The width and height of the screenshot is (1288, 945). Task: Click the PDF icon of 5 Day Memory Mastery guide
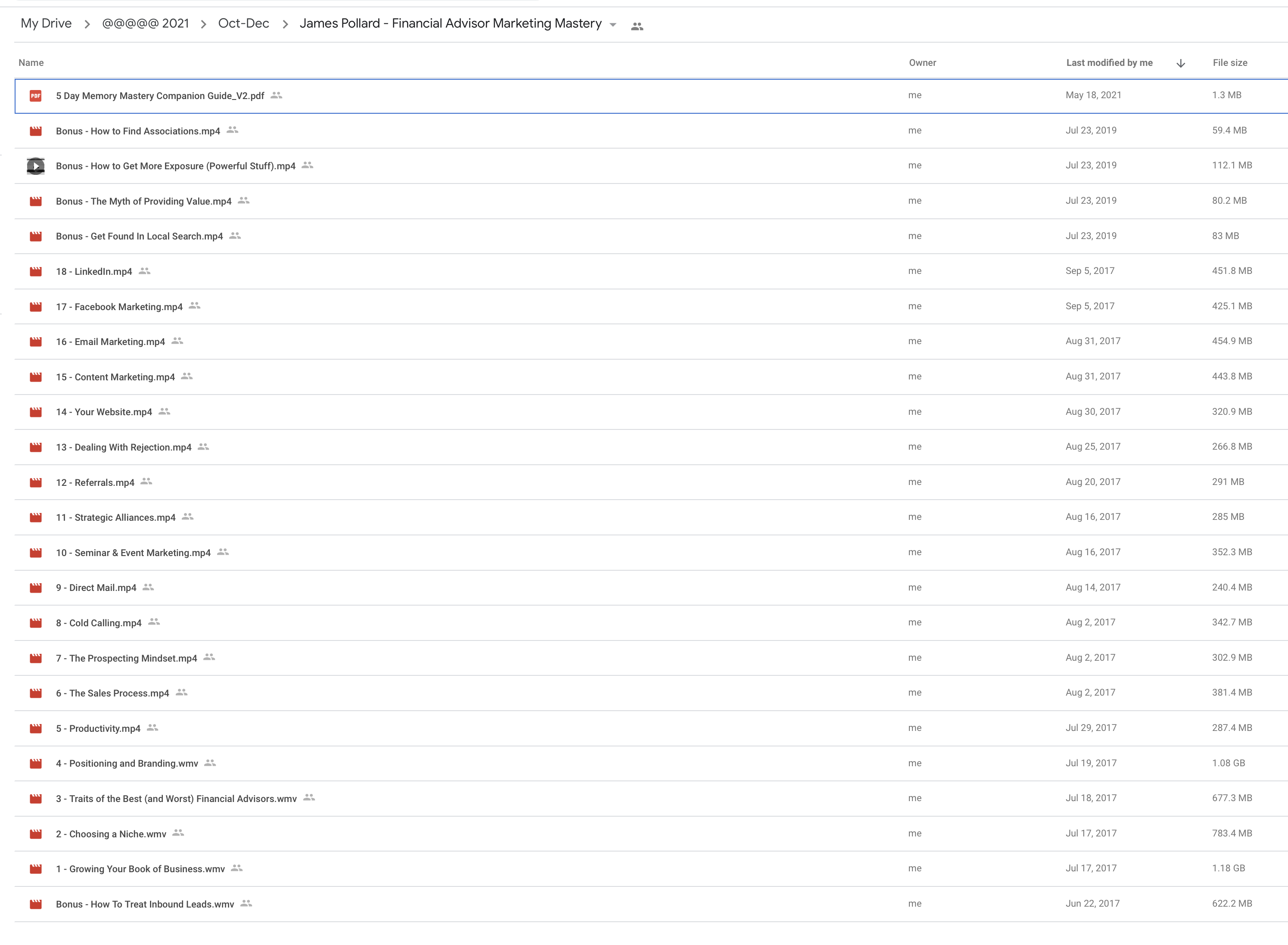point(35,96)
